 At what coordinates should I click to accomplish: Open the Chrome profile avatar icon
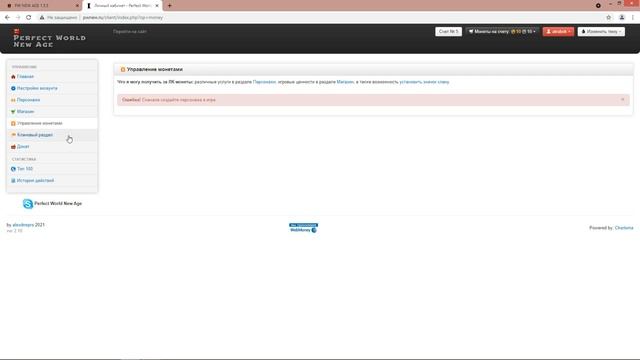pos(622,18)
